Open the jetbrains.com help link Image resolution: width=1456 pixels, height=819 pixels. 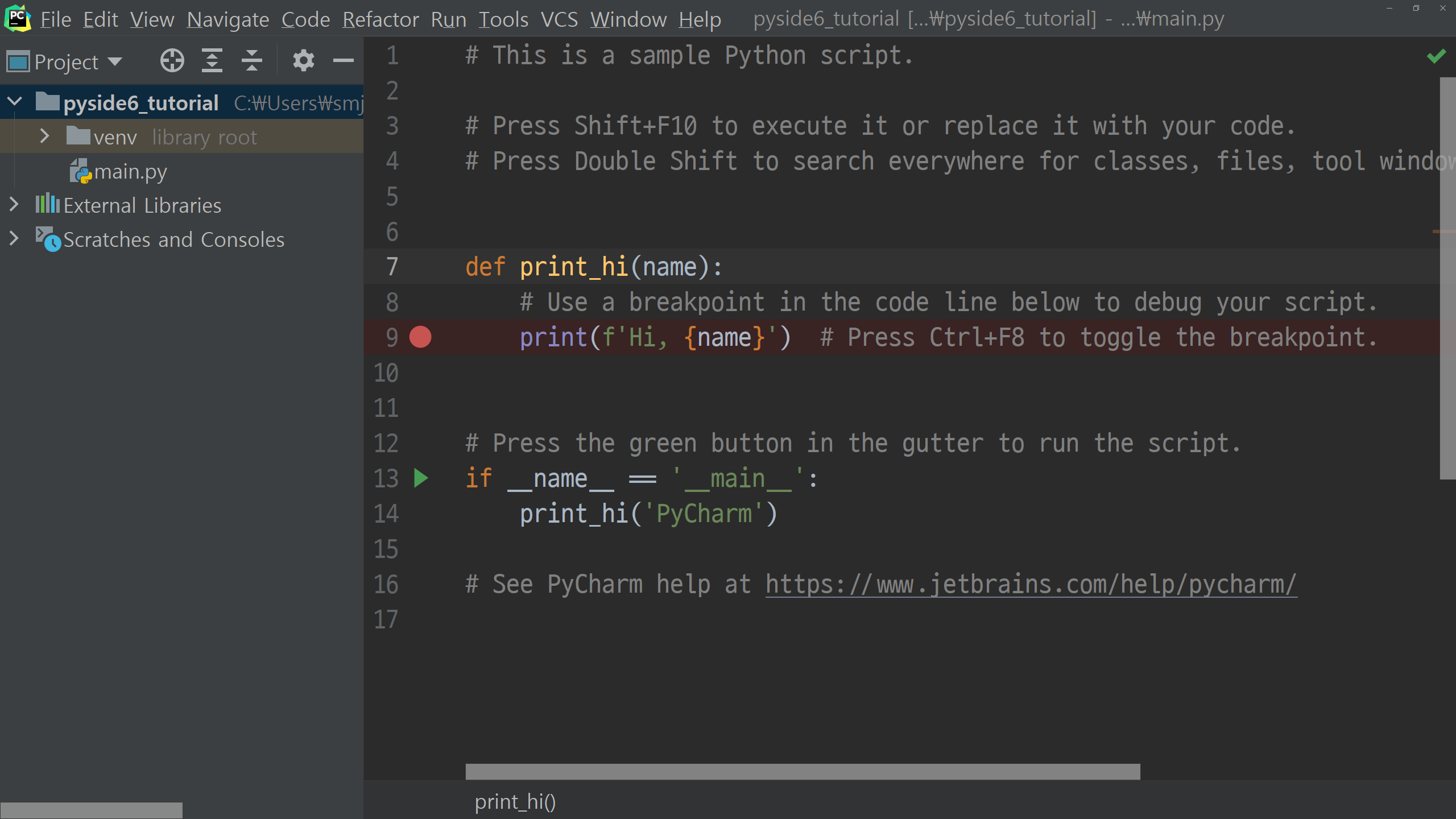pos(1031,584)
